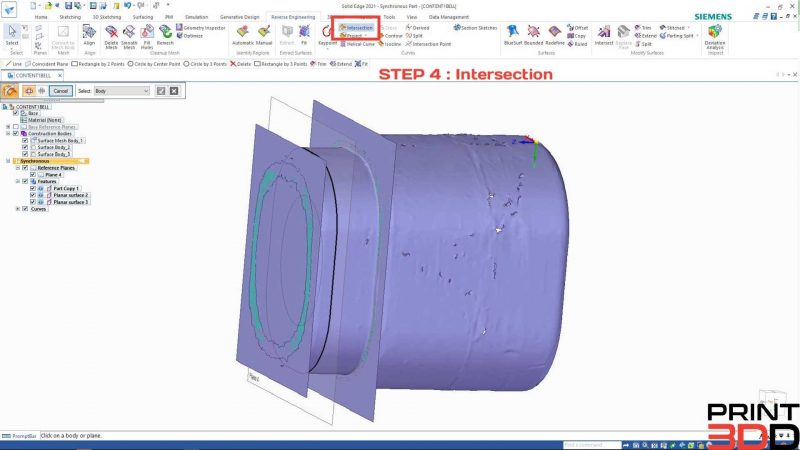Screen dimensions: 800x450
Task: Open the Sketching ribbon tab
Action: coord(70,17)
